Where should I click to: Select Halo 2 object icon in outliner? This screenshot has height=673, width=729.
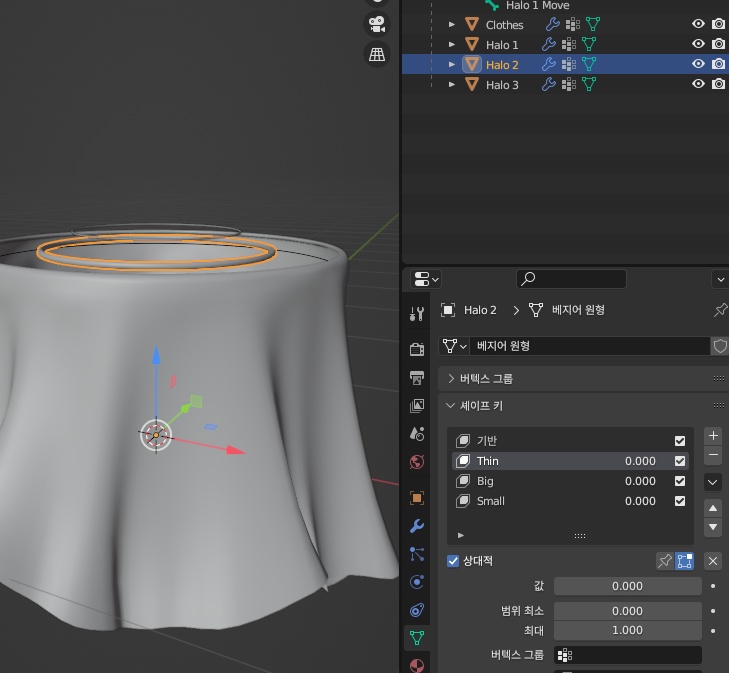pos(472,64)
